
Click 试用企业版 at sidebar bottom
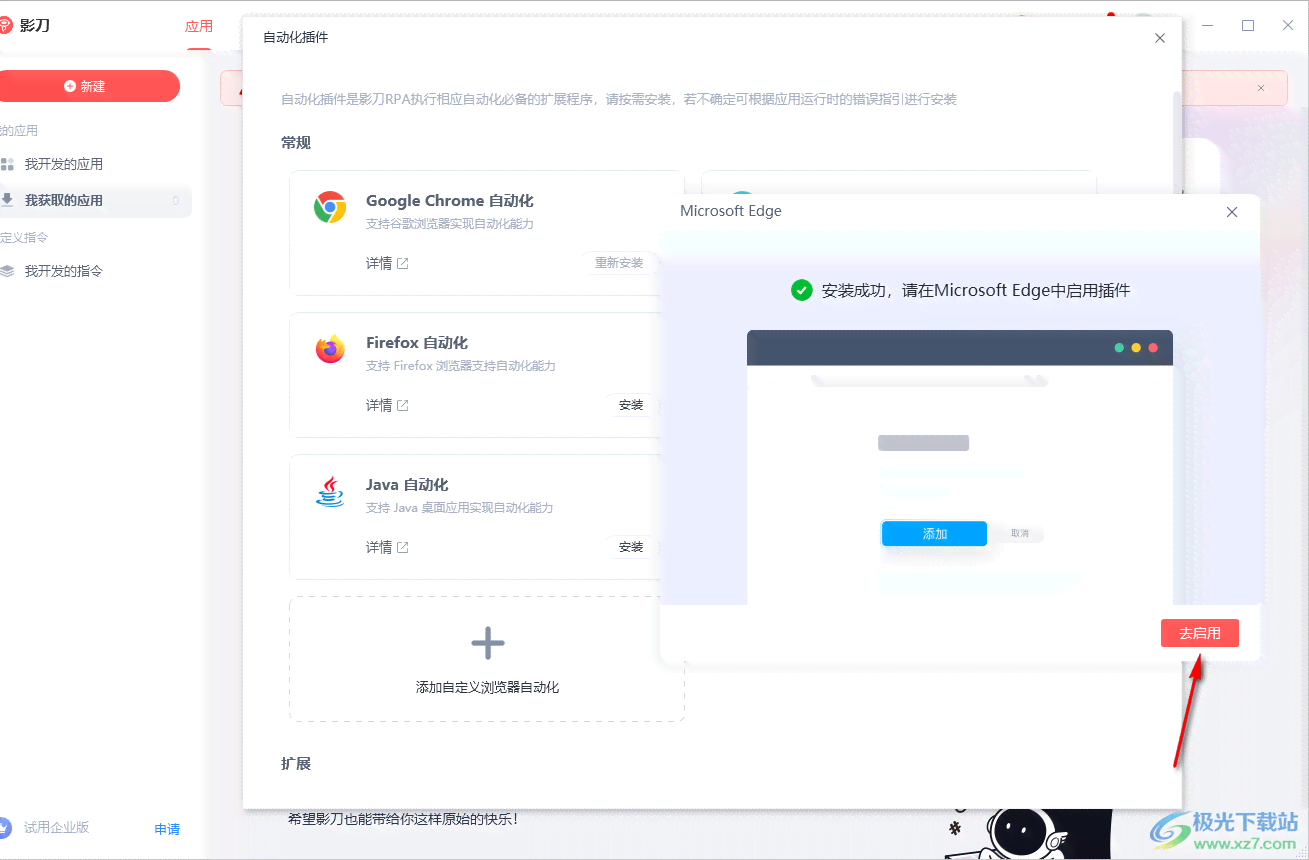57,827
